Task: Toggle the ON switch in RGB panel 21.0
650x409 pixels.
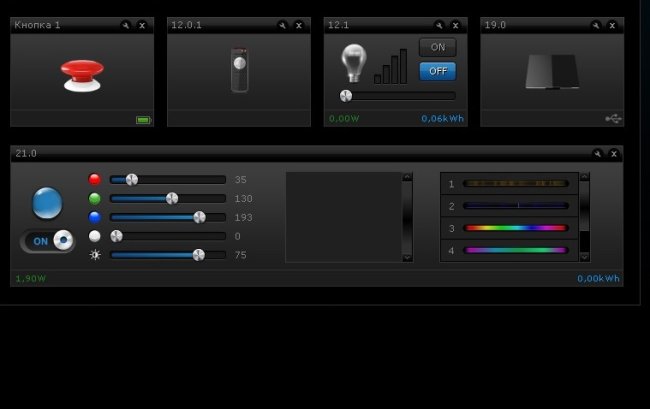Action: coord(48,241)
